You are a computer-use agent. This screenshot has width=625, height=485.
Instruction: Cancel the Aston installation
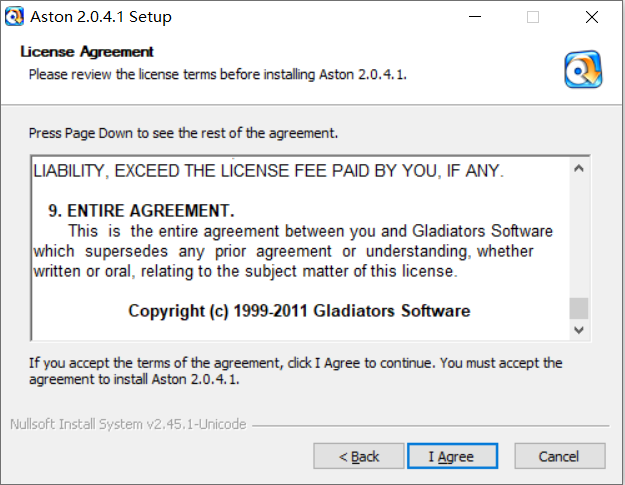(x=558, y=456)
